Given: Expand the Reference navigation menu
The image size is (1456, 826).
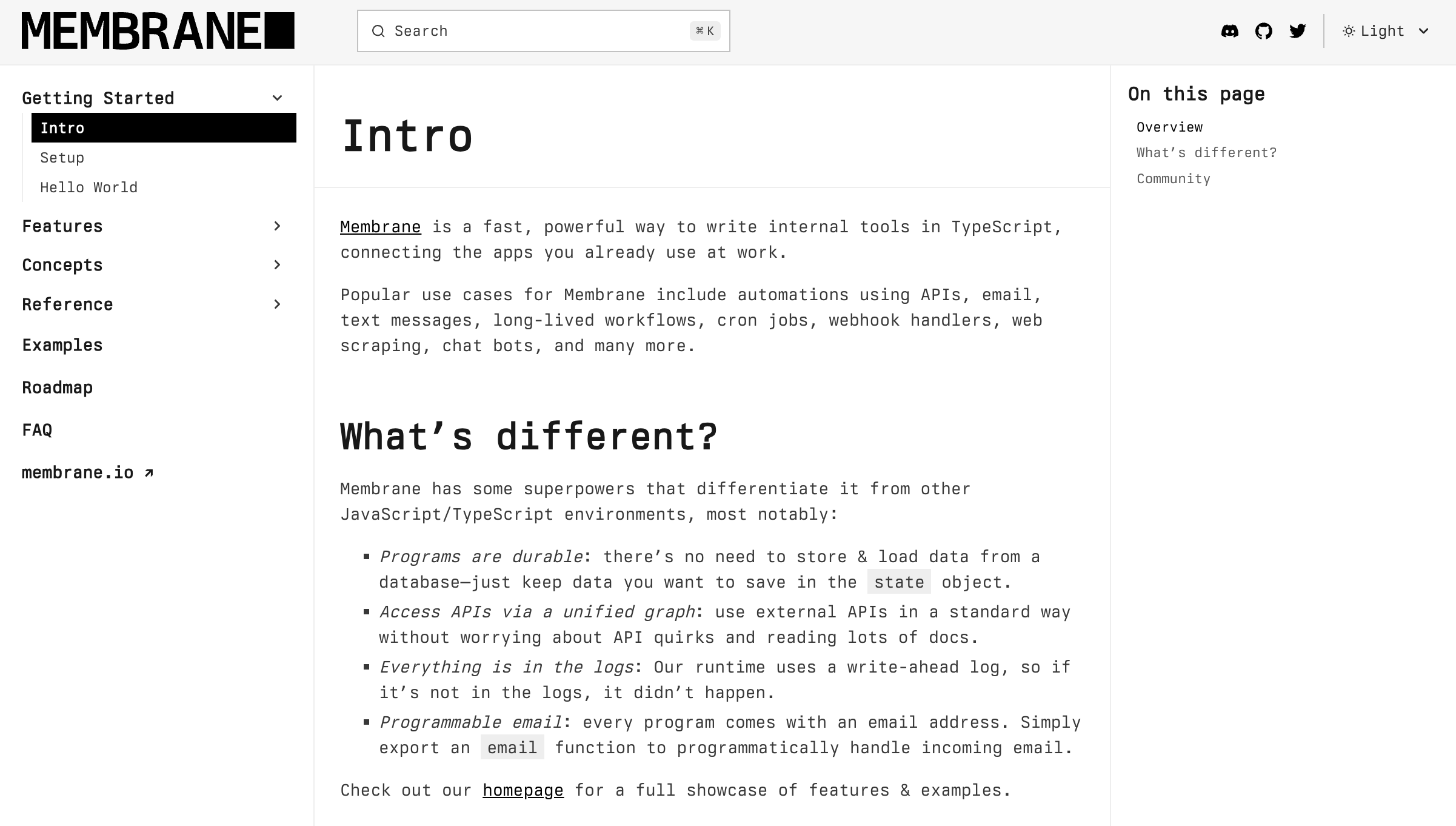Looking at the screenshot, I should pos(277,303).
